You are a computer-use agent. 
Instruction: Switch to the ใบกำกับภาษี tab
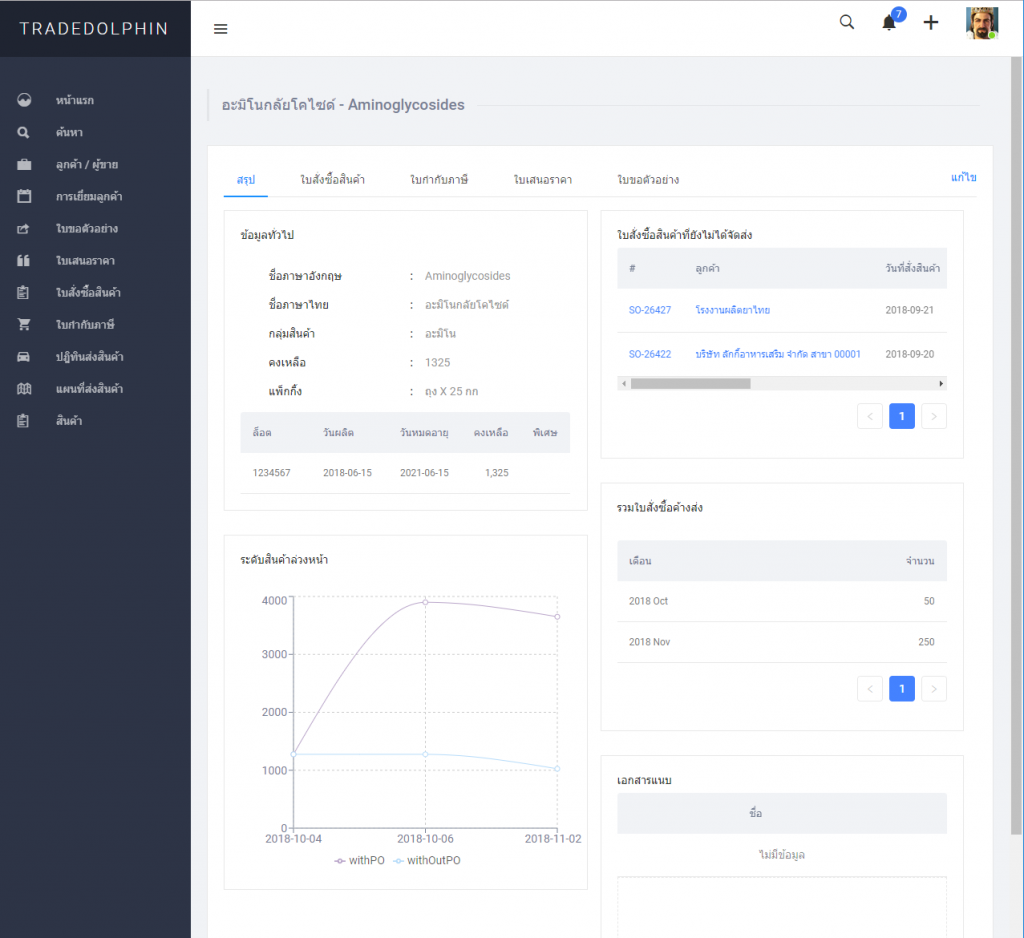439,180
